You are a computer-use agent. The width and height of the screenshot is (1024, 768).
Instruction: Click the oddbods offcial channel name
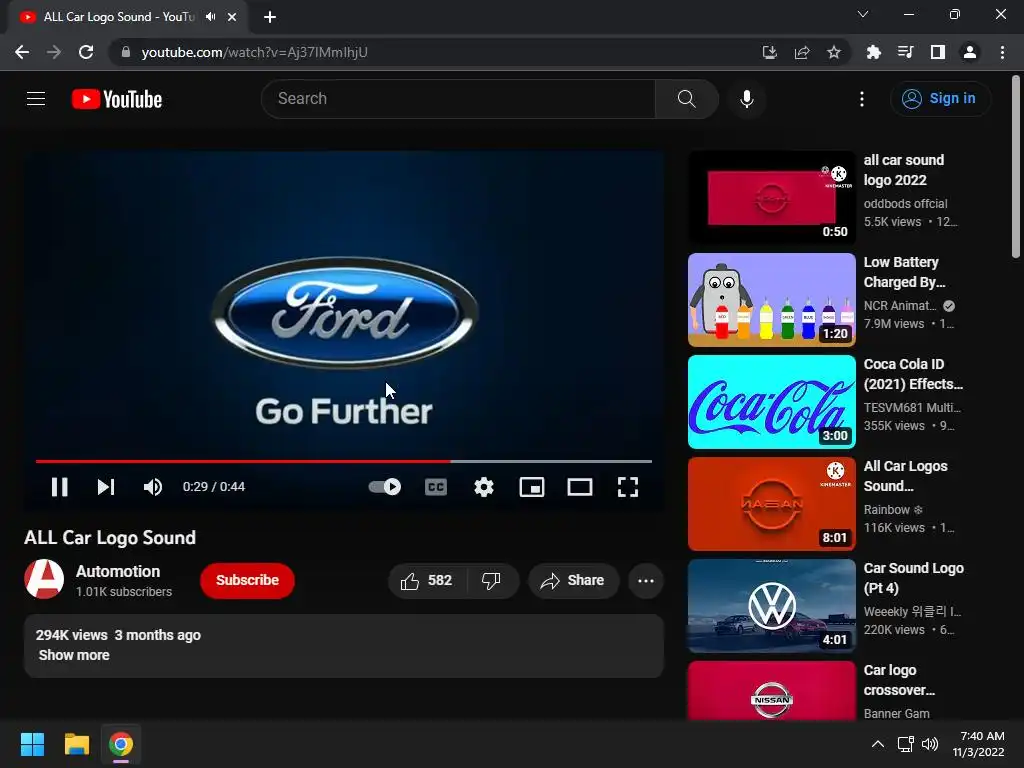click(x=905, y=204)
